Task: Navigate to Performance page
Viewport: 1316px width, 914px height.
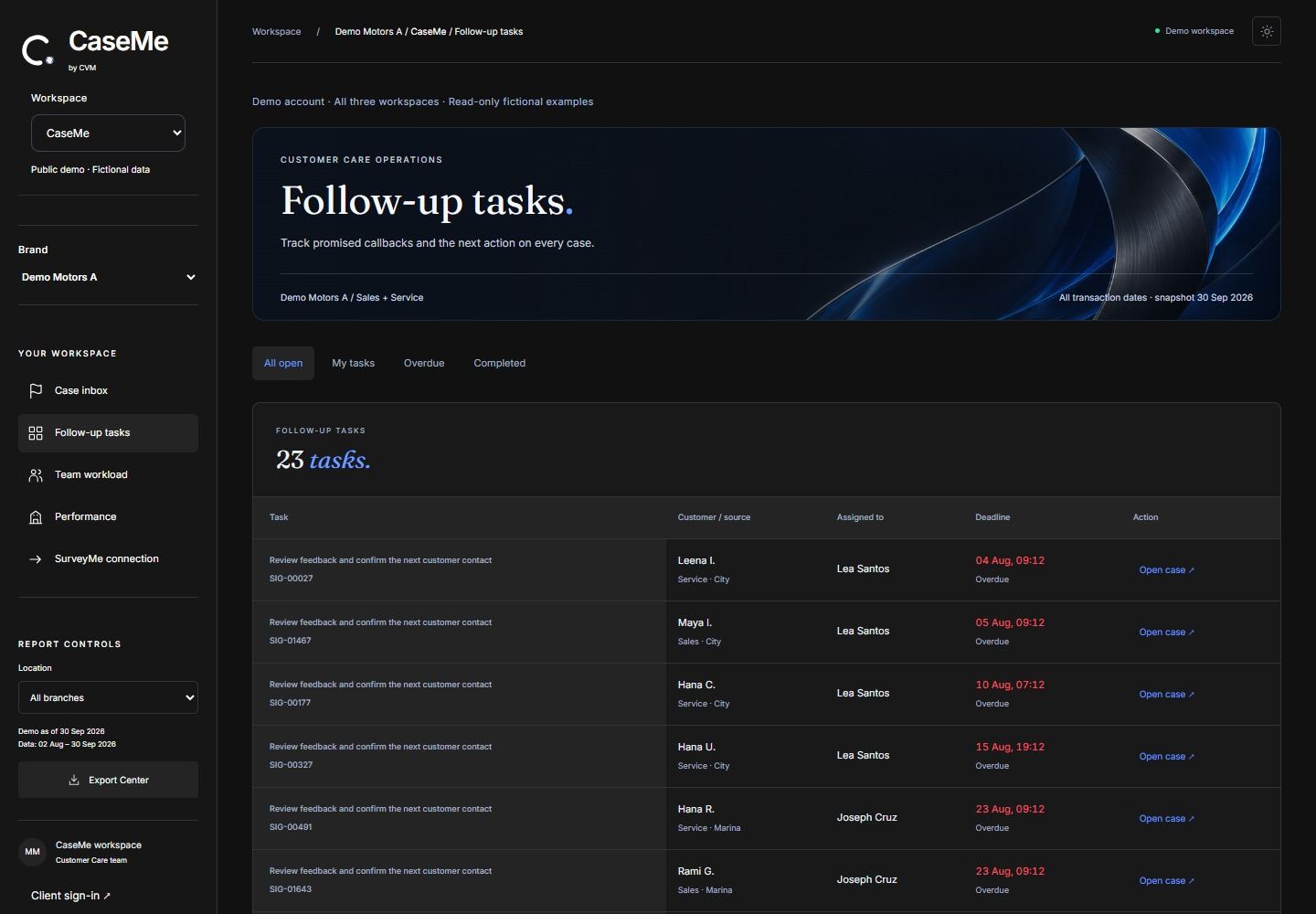Action: [108, 517]
